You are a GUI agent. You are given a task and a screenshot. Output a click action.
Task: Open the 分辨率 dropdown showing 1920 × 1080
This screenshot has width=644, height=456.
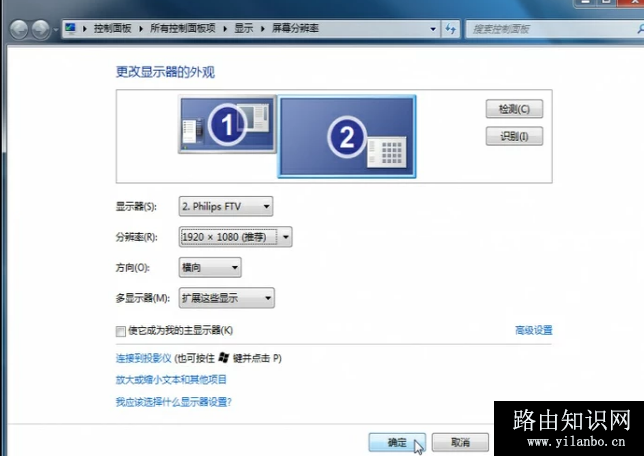(x=235, y=237)
